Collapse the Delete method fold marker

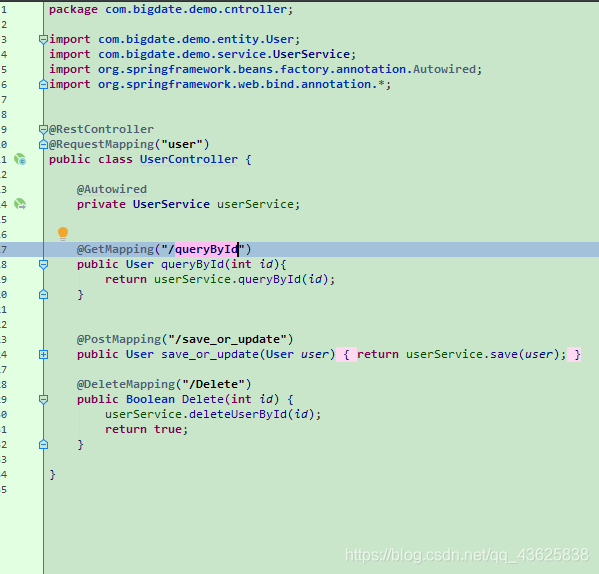[43, 399]
